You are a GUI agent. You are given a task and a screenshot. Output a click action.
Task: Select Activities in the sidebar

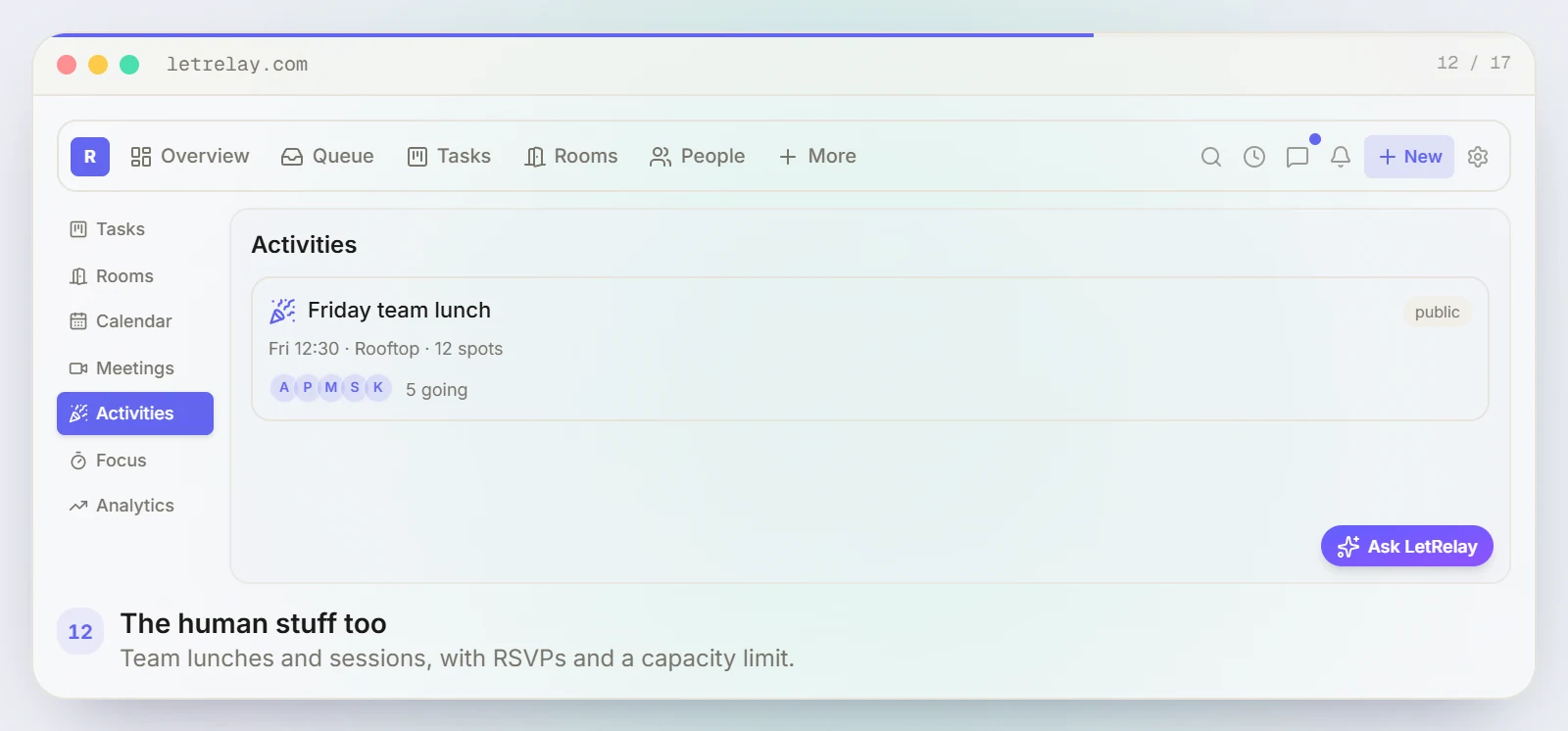coord(135,414)
